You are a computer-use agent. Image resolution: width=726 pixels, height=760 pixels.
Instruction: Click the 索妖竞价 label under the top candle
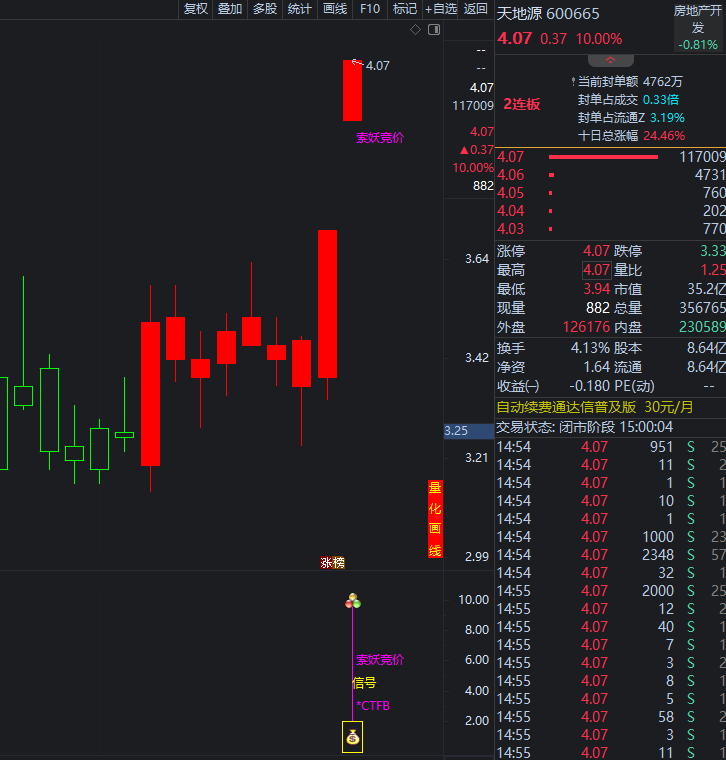(x=380, y=138)
